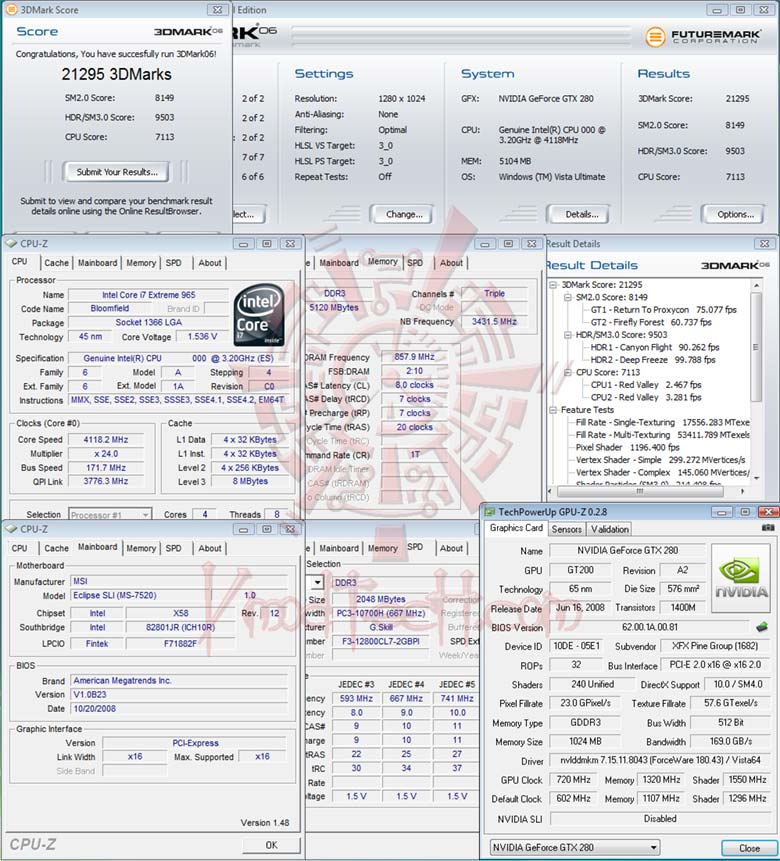Click the GPU-Z title bar app icon

pos(489,512)
